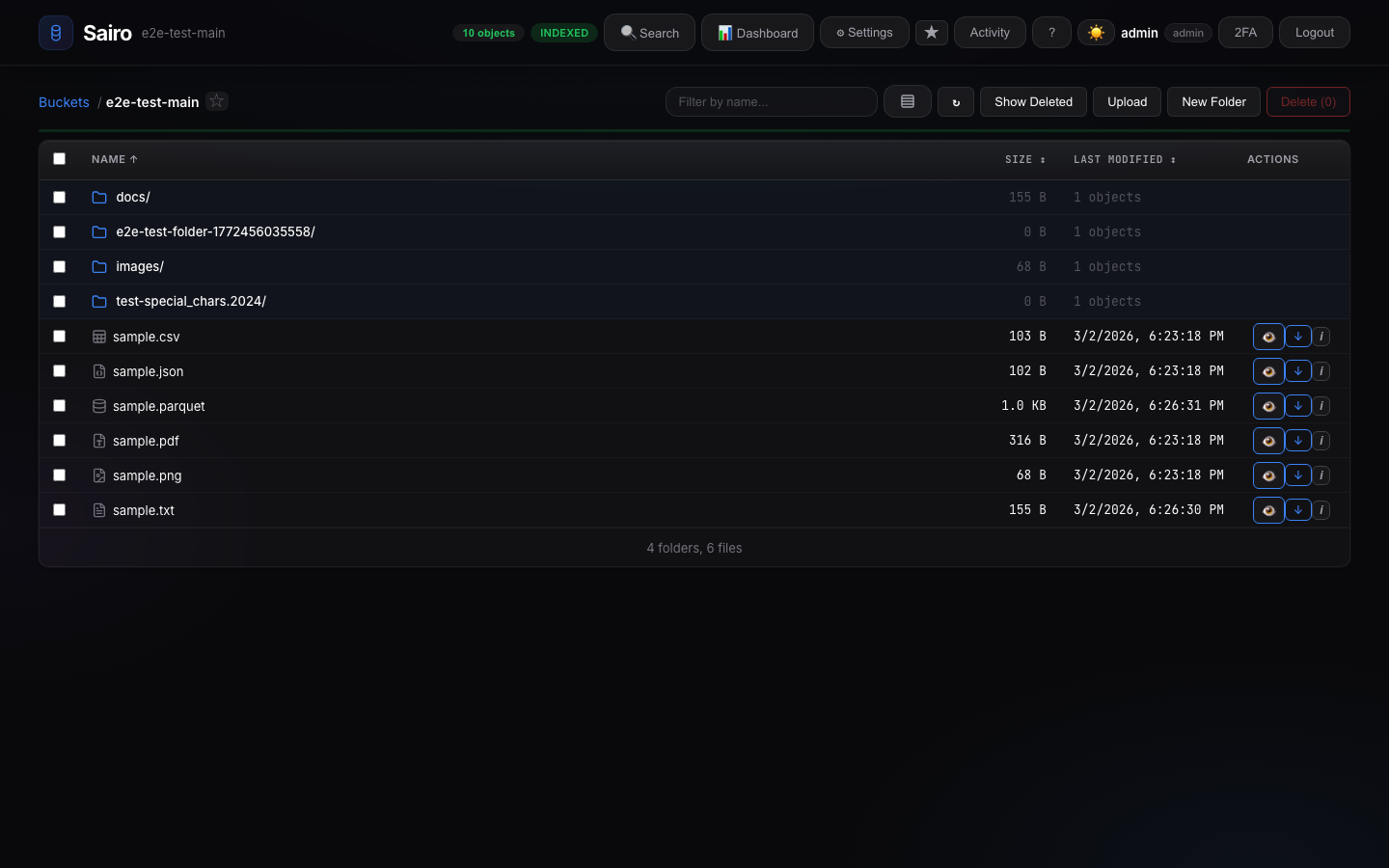Open the help panel
Image resolution: width=1389 pixels, height=868 pixels.
pos(1051,32)
